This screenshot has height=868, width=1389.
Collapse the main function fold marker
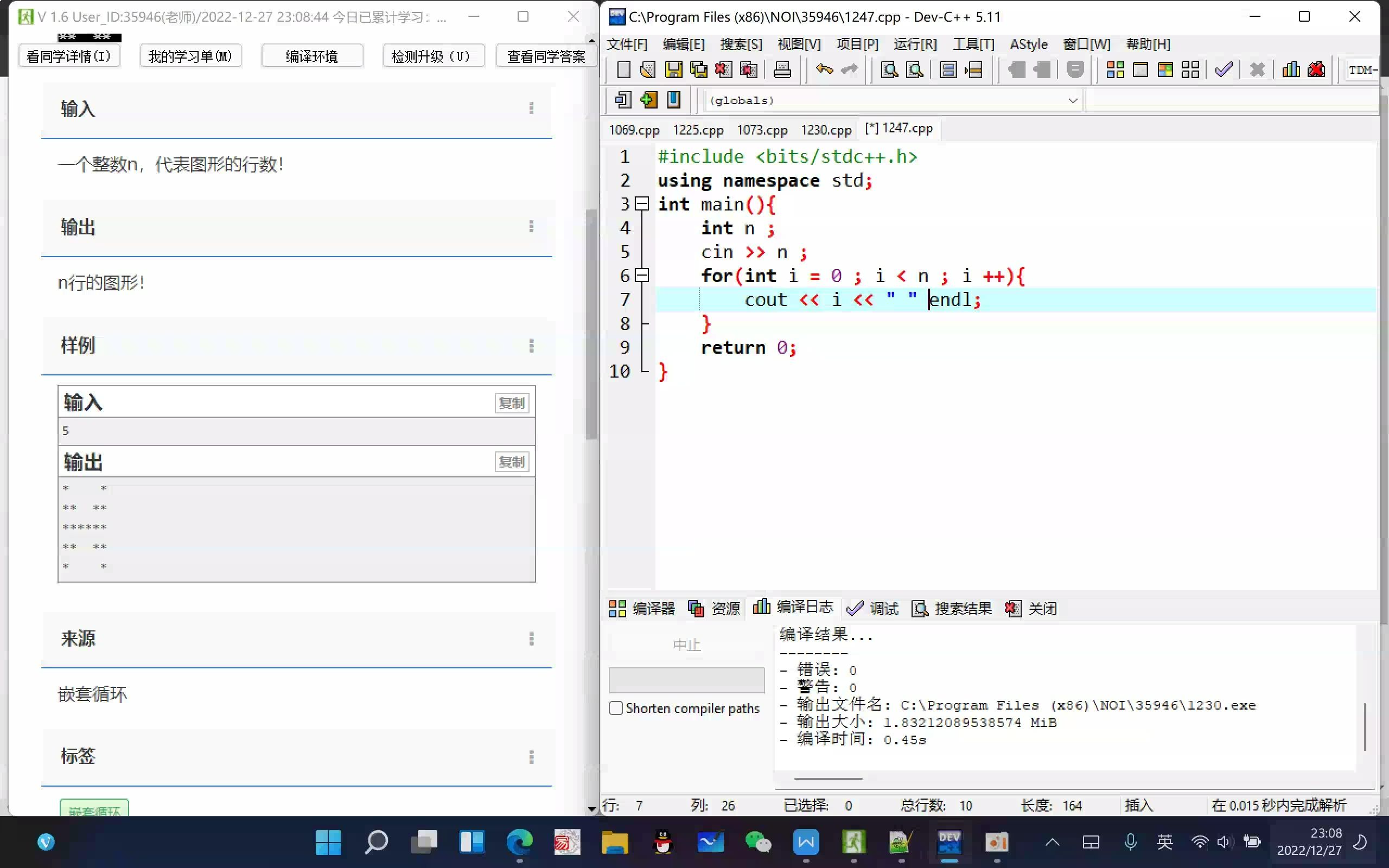click(642, 204)
